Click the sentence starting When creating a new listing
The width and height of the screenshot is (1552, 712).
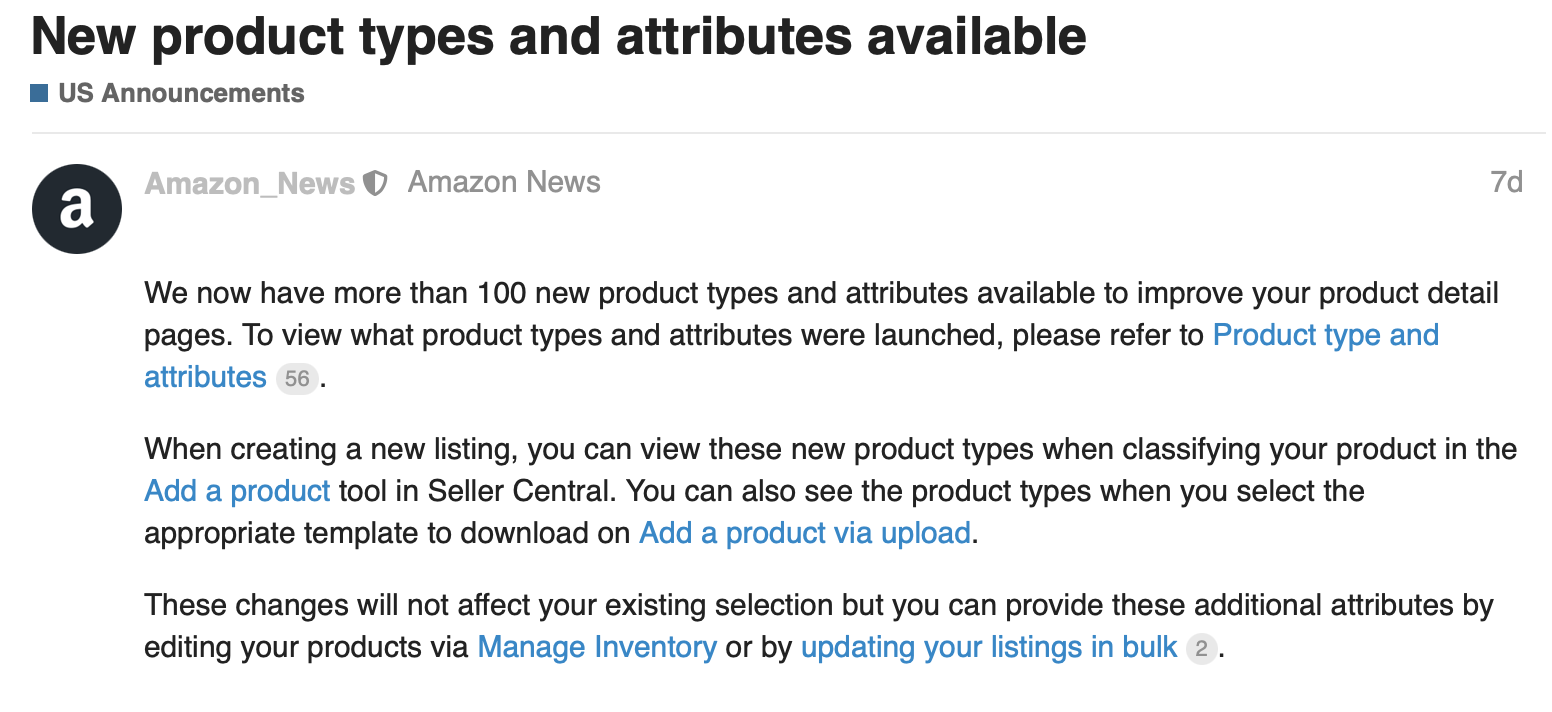[831, 470]
